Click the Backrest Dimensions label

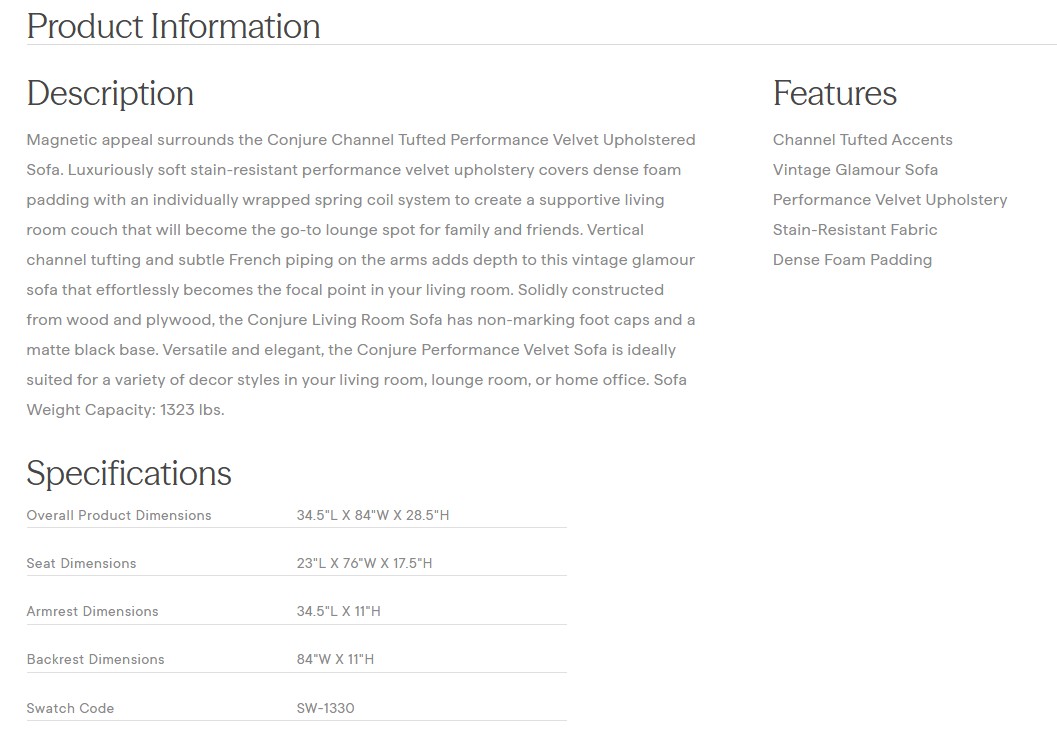click(95, 659)
